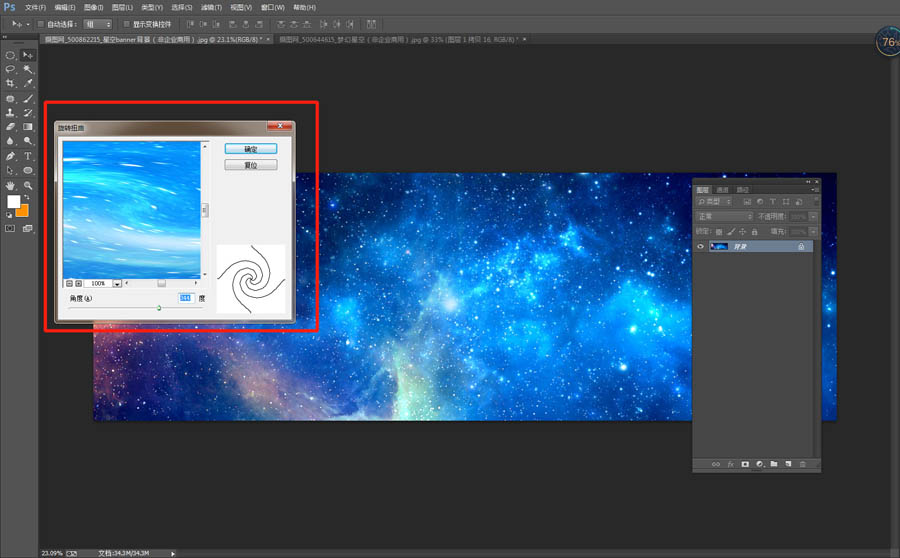The width and height of the screenshot is (900, 558).
Task: Open the preview zoom 100% dropdown
Action: click(x=117, y=284)
